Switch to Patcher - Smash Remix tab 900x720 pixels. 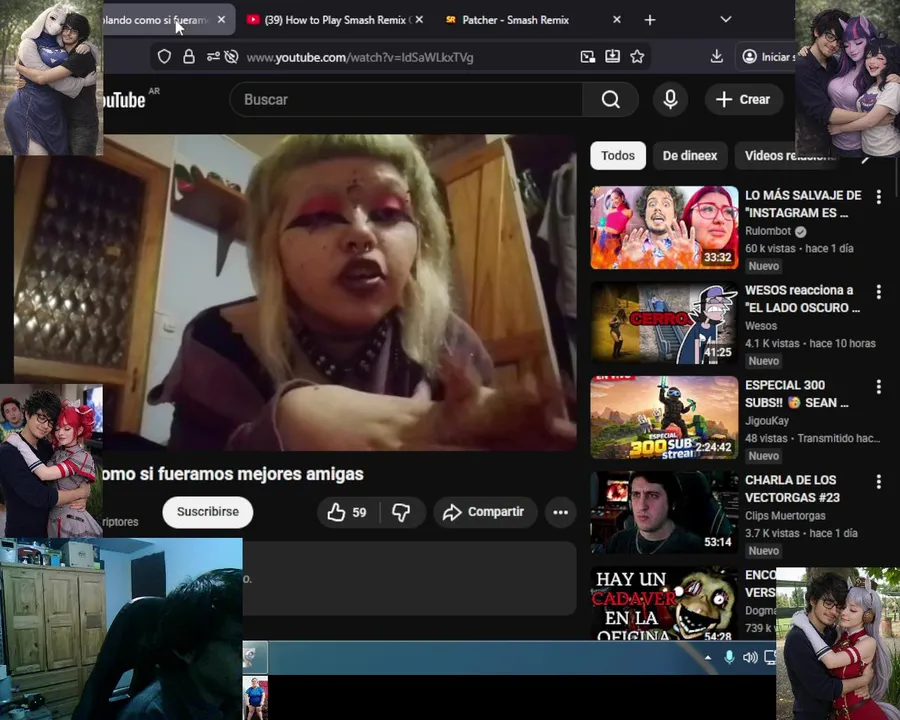515,20
